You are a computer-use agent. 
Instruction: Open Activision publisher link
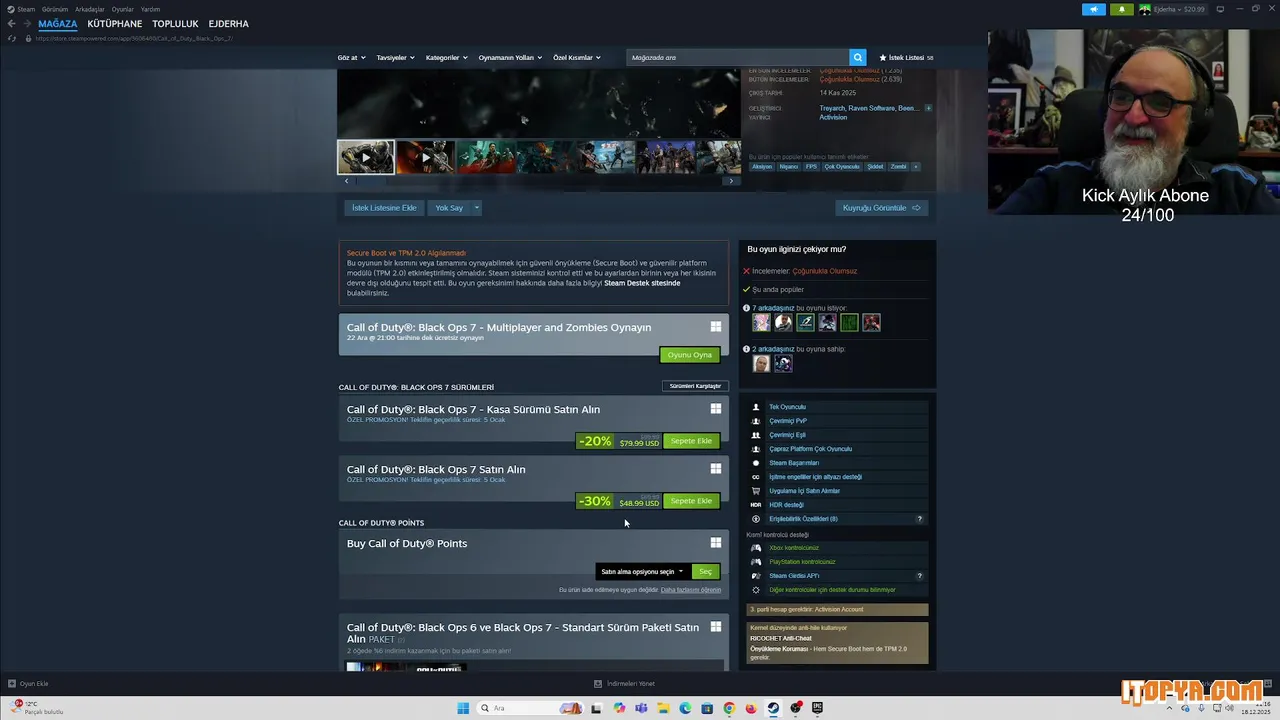point(833,117)
